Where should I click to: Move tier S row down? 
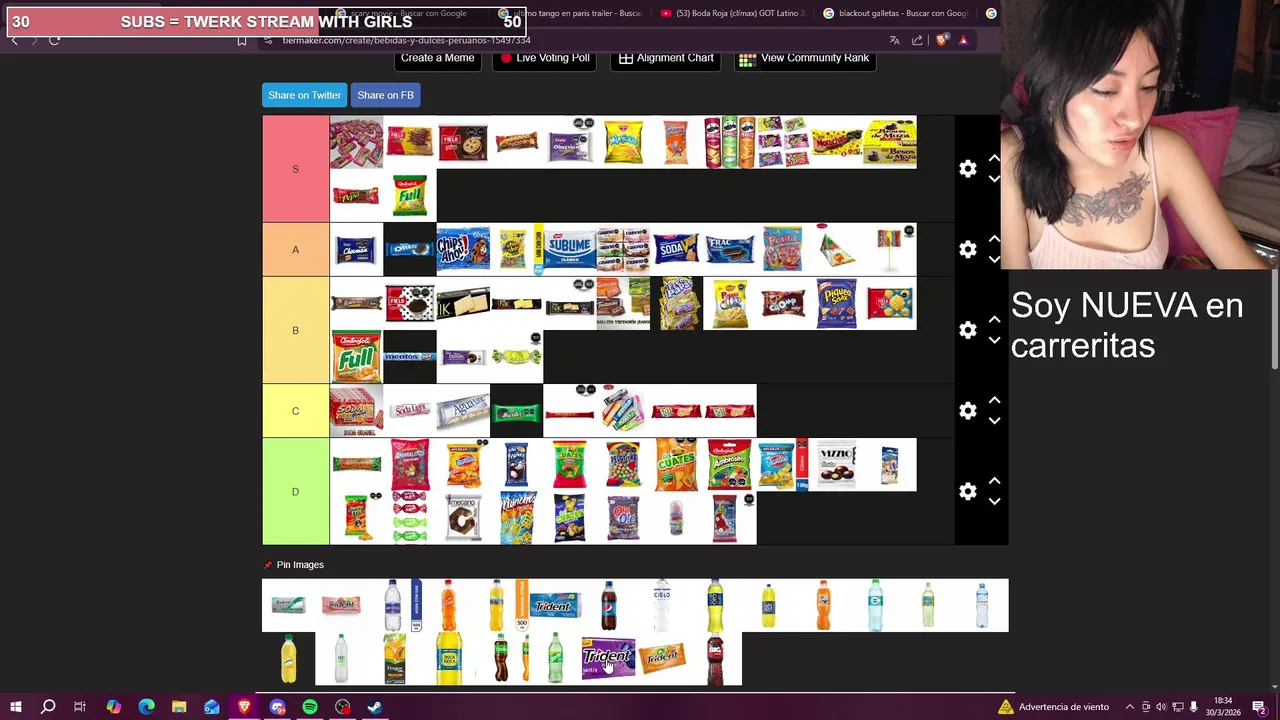tap(994, 179)
